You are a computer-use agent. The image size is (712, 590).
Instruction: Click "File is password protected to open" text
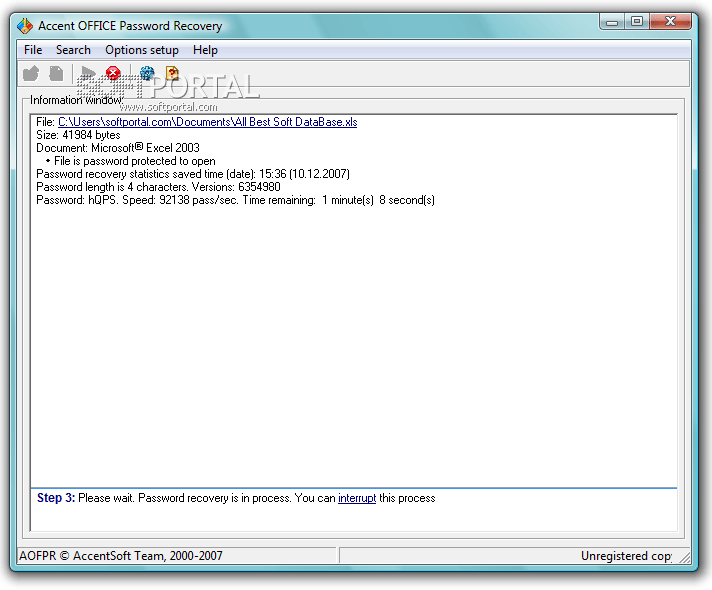coord(134,161)
